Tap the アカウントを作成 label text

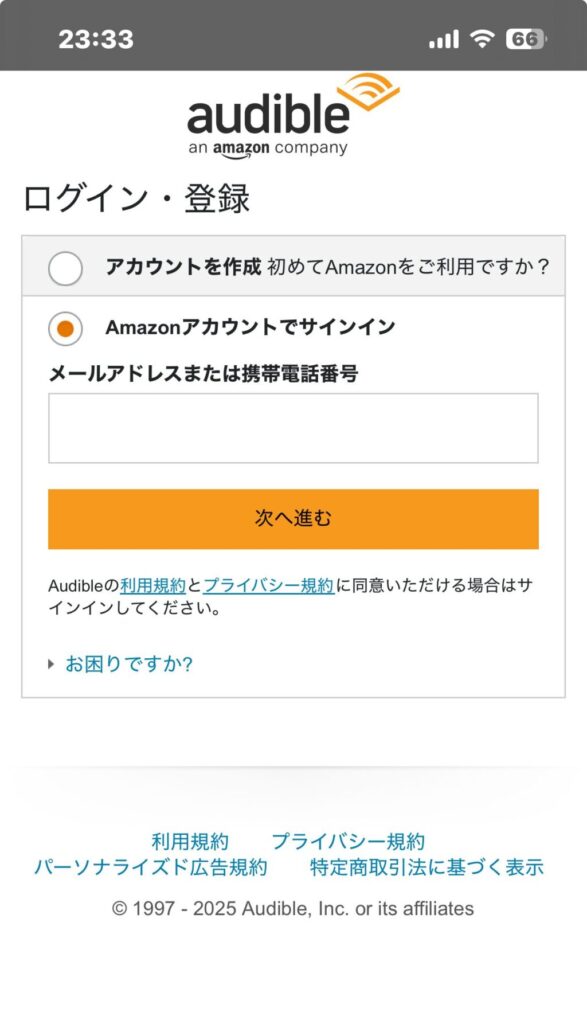click(x=183, y=266)
